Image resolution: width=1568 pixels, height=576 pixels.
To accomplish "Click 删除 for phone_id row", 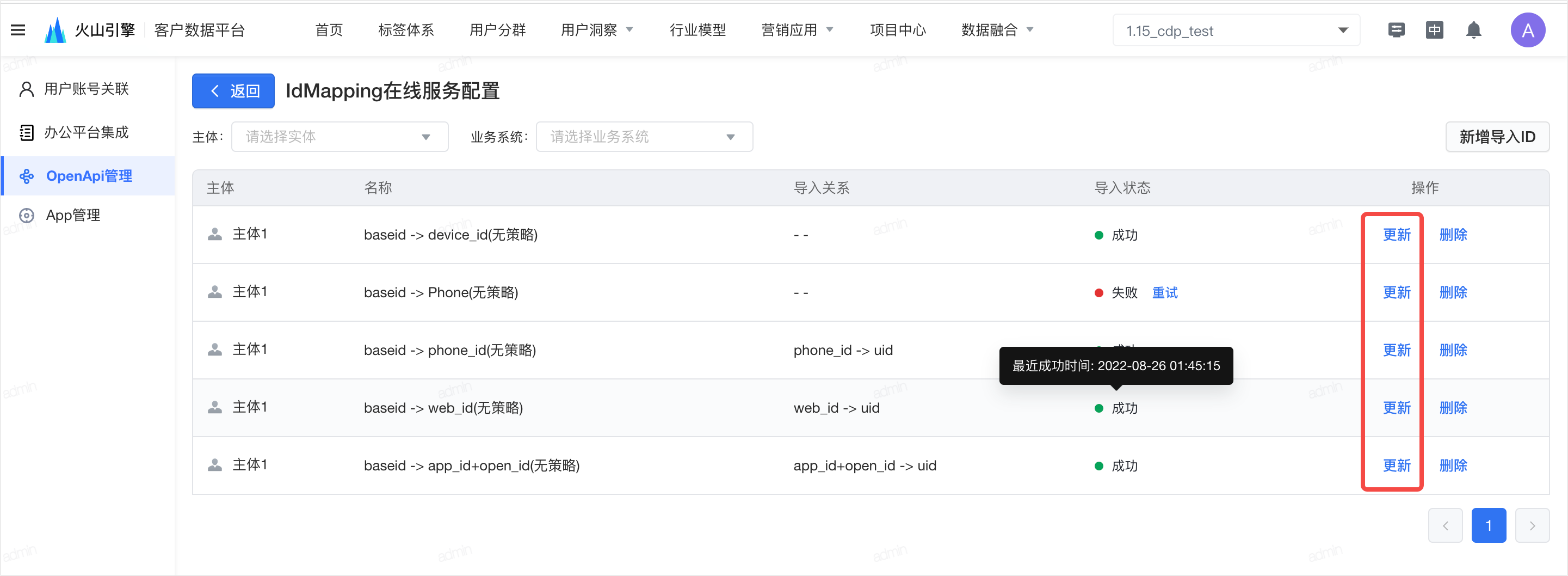I will click(x=1453, y=350).
